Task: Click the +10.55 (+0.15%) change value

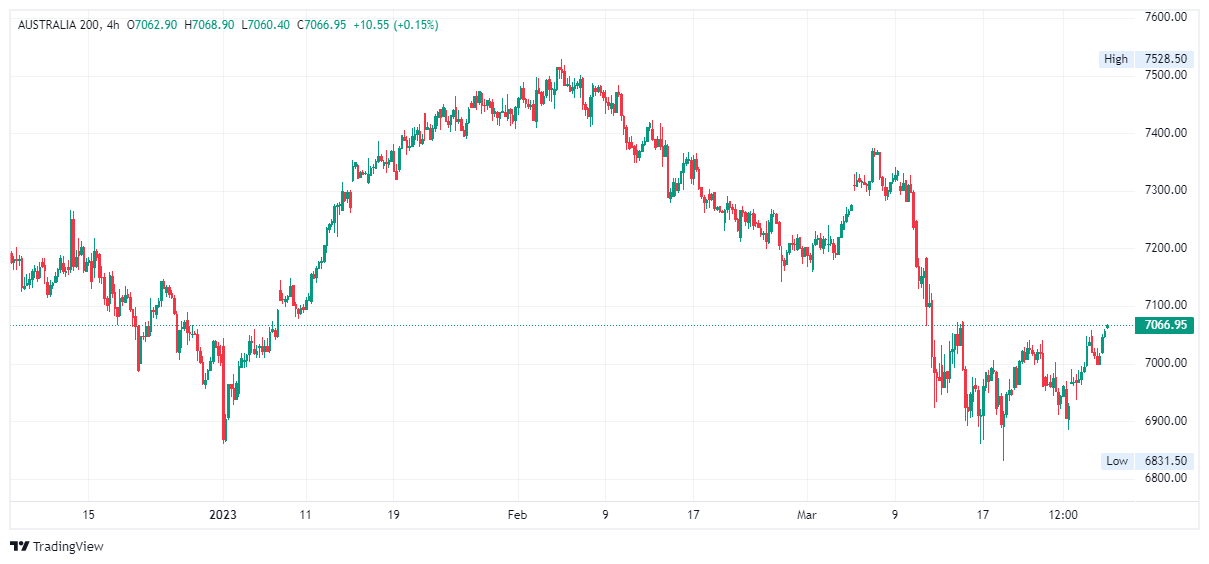Action: tap(395, 24)
